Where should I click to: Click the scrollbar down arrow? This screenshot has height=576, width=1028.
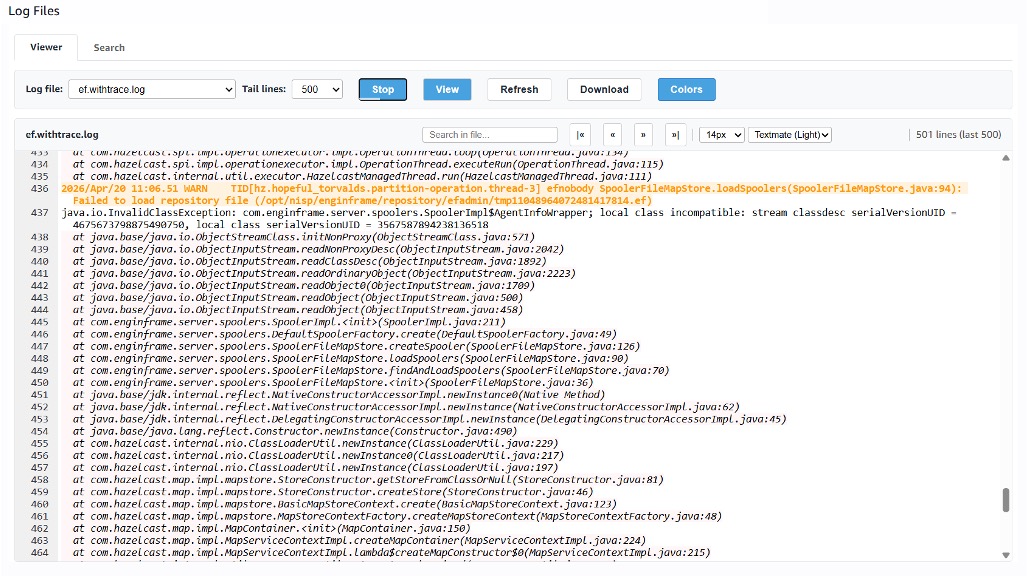click(1006, 553)
